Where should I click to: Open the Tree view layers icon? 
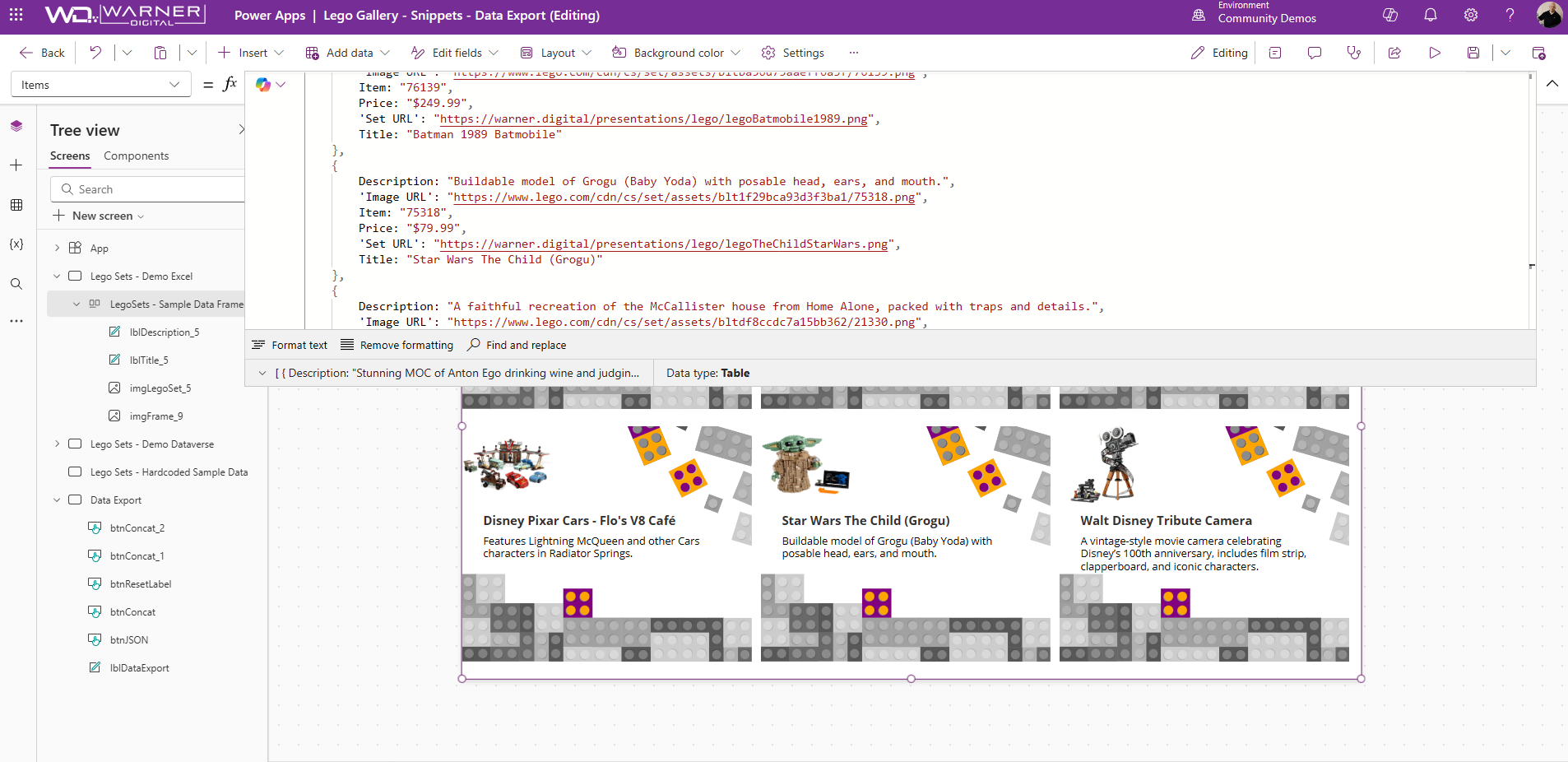(x=16, y=126)
